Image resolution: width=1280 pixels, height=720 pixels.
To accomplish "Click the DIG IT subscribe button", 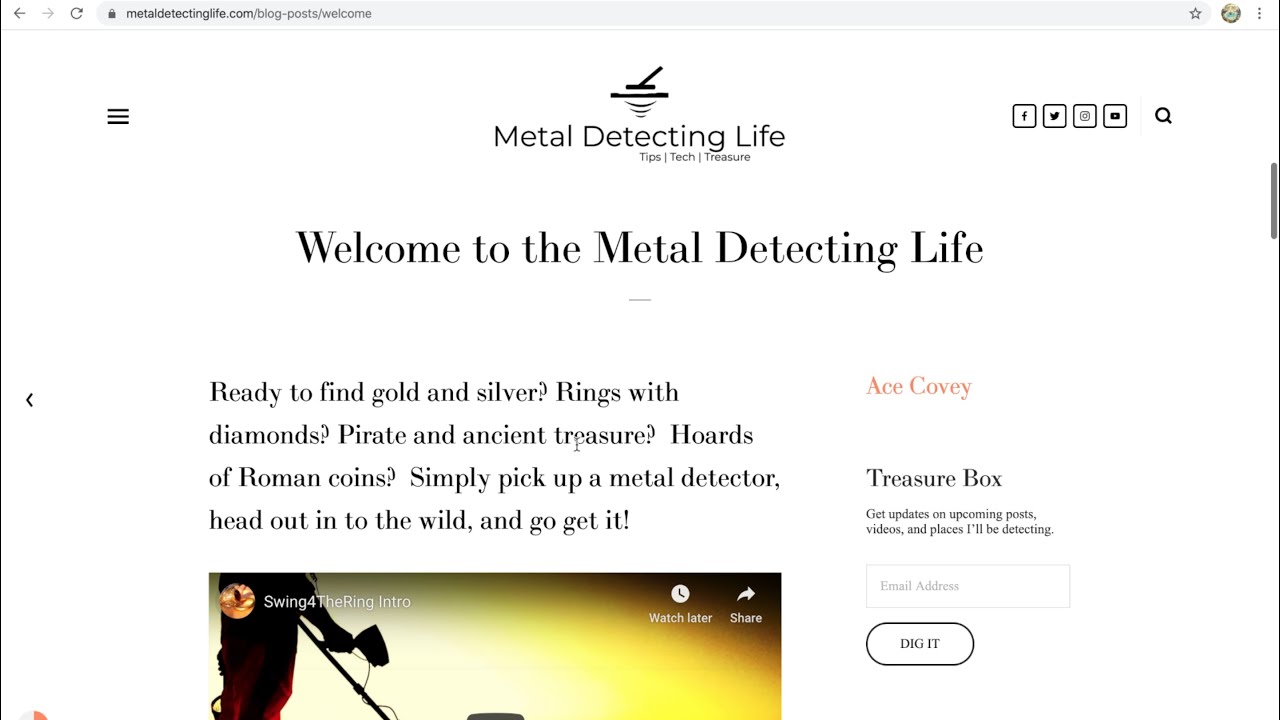I will [920, 644].
